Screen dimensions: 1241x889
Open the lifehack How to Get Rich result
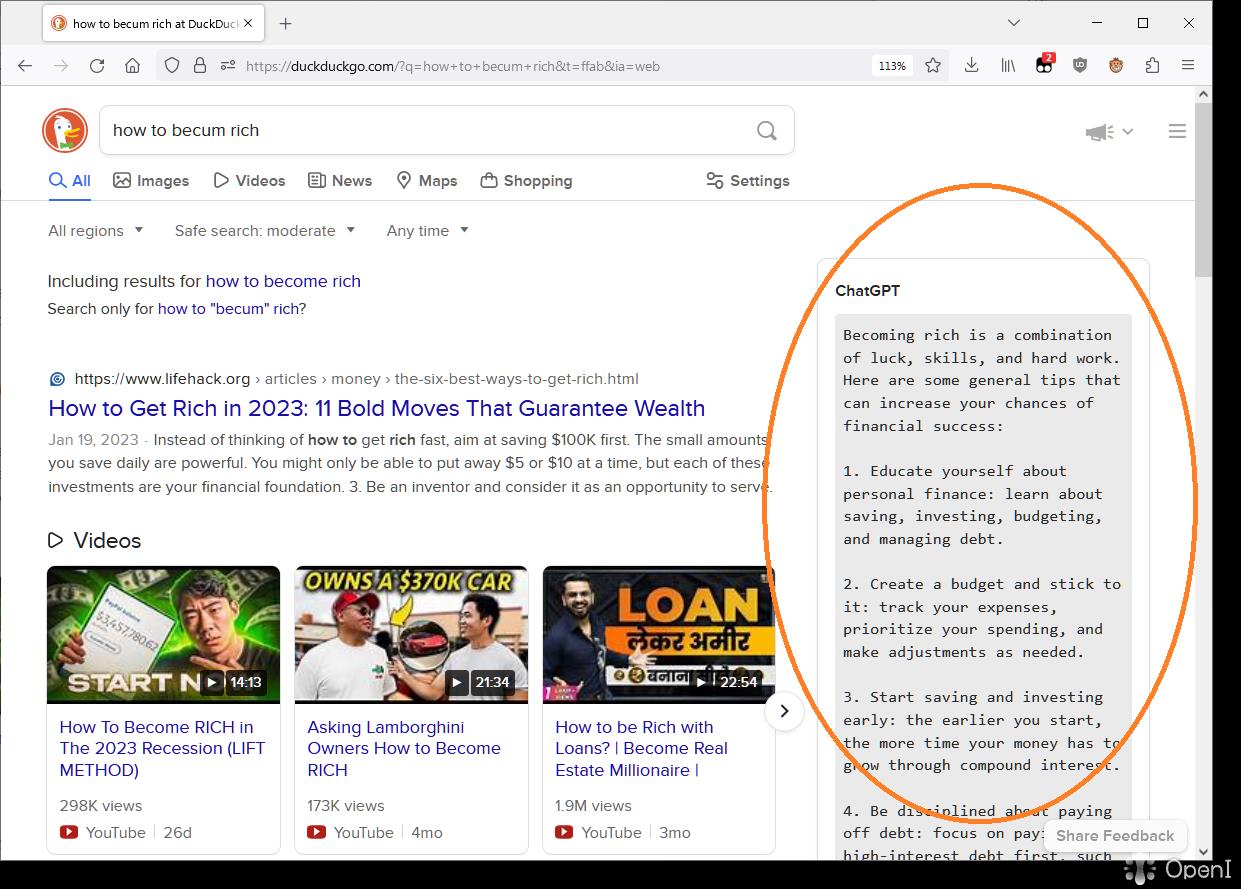coord(376,408)
